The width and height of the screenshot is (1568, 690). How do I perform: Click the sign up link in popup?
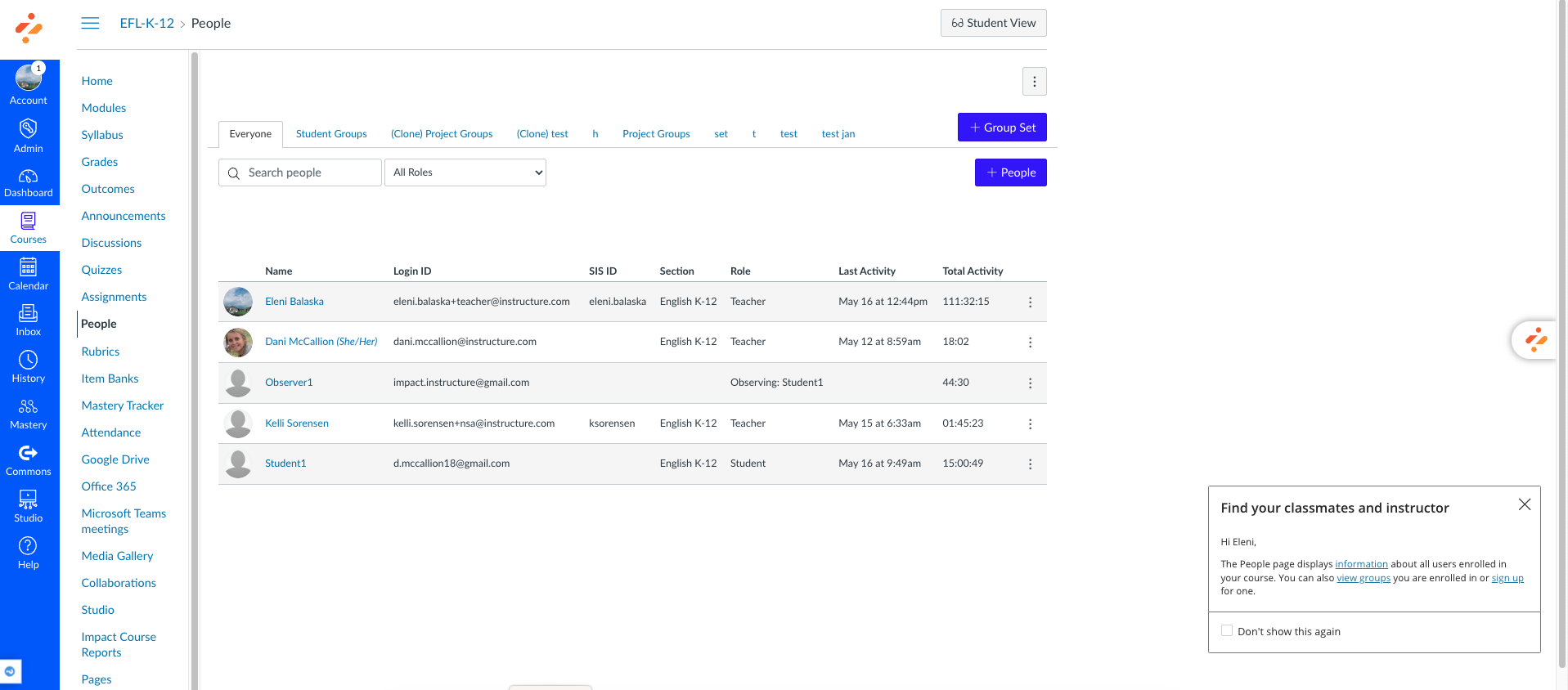[x=1507, y=578]
